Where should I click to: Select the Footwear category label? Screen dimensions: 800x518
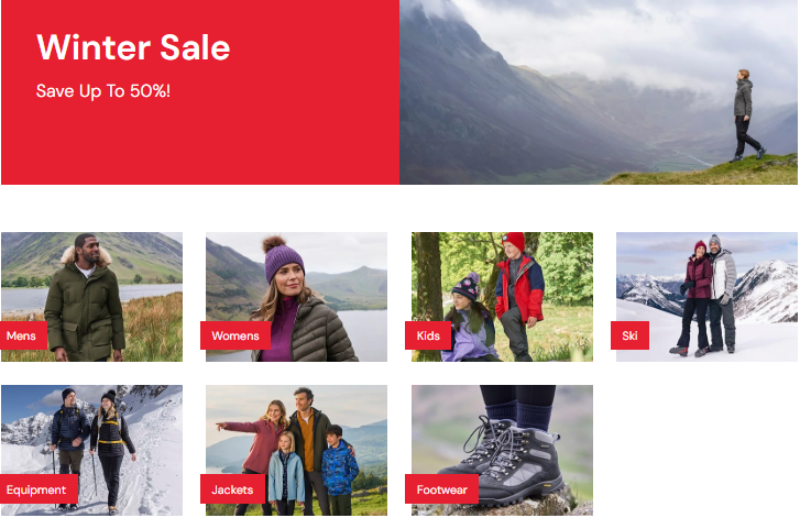pos(441,489)
